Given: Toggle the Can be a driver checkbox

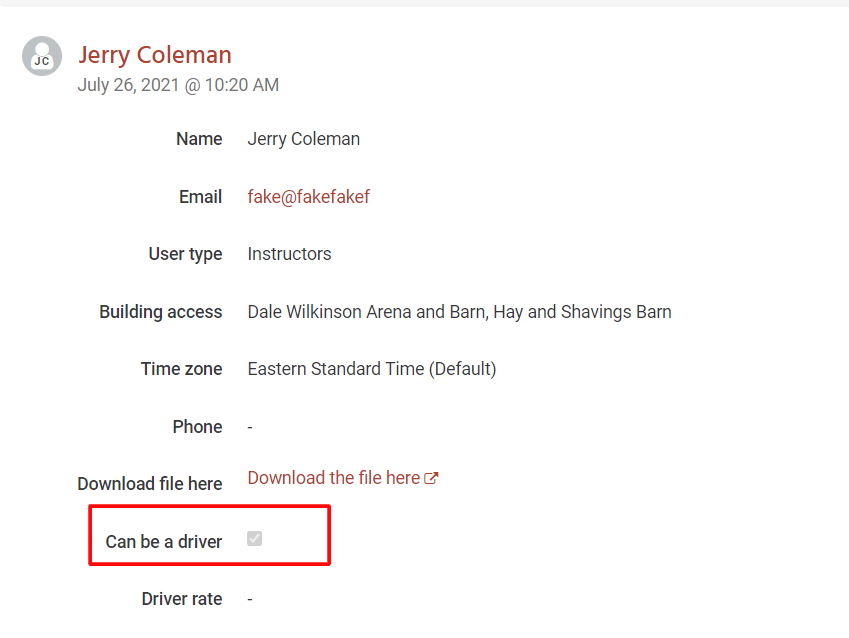Looking at the screenshot, I should click(x=254, y=538).
